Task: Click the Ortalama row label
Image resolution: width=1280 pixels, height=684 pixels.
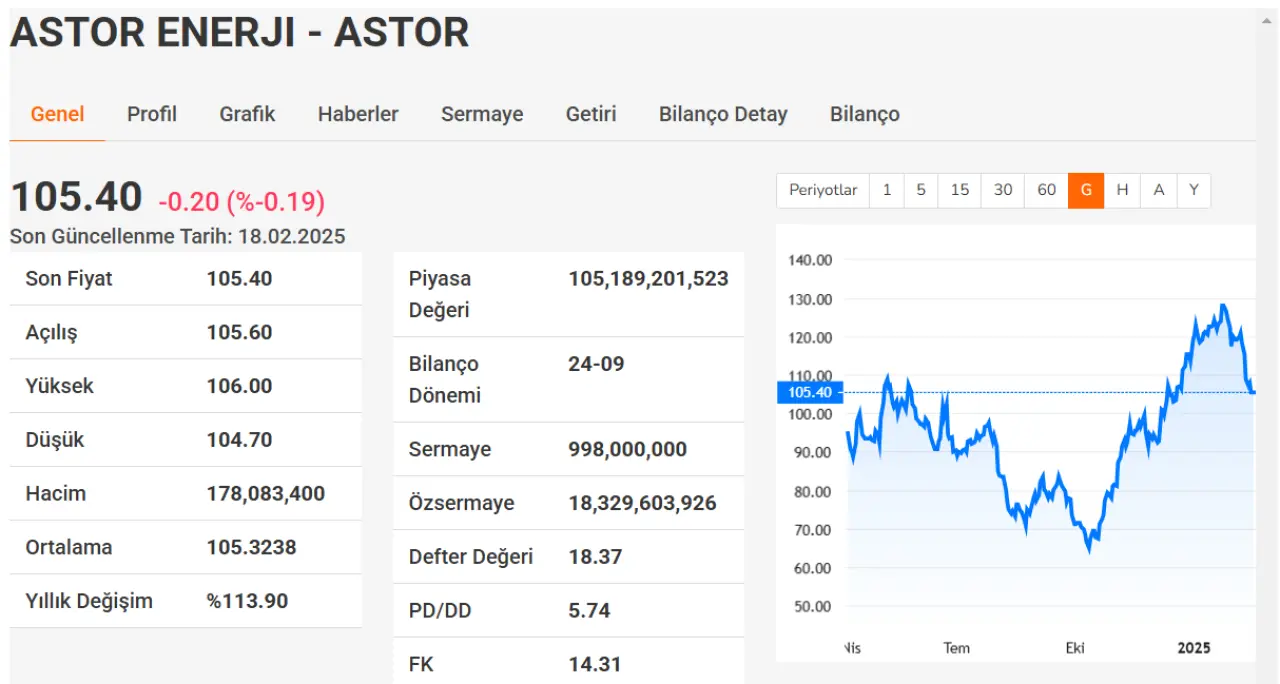Action: [x=69, y=547]
